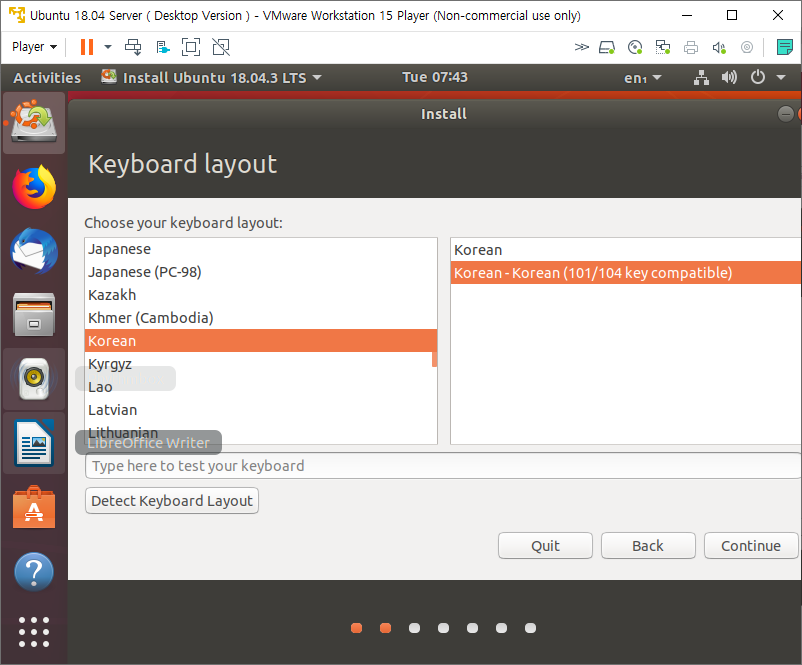
Task: Click the wired network status icon
Action: pos(701,78)
